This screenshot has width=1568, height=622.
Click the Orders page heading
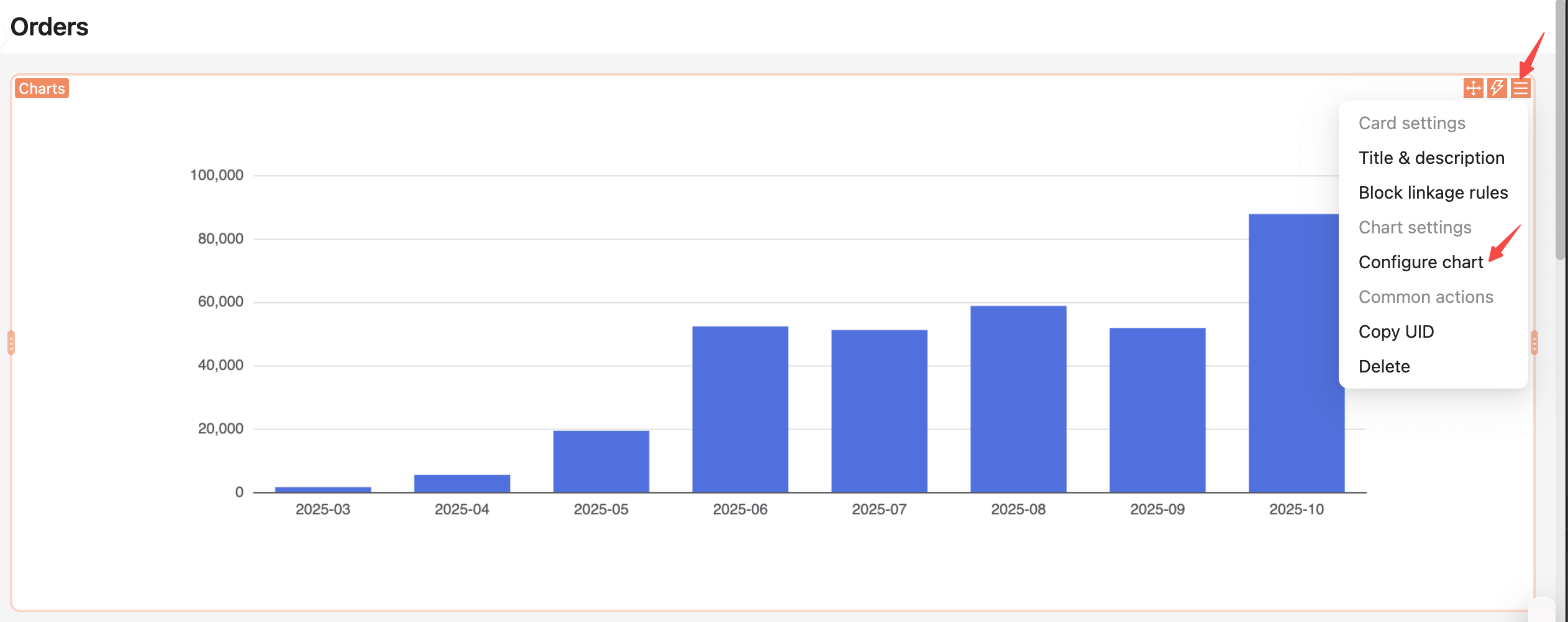click(x=50, y=27)
